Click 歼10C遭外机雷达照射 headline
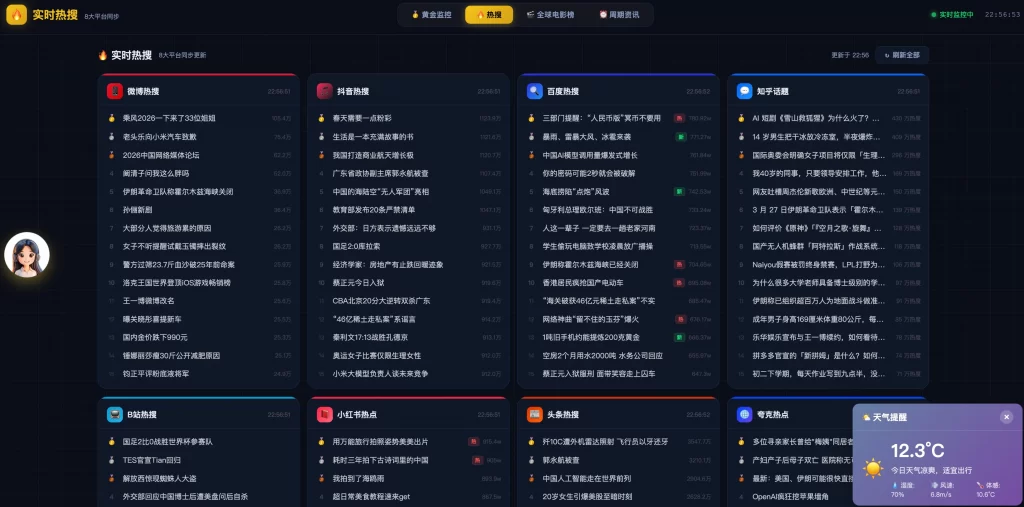Viewport: 1024px width, 507px height. pos(605,442)
